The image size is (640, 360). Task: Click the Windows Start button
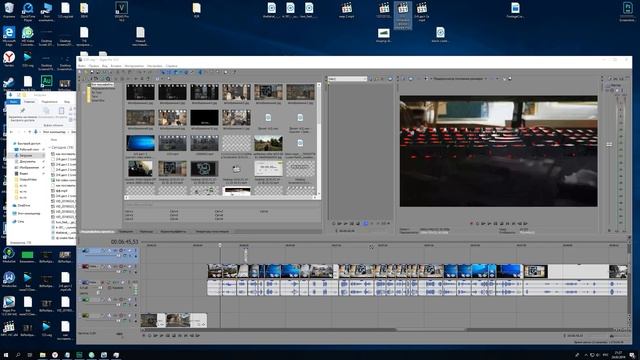pyautogui.click(x=6, y=355)
